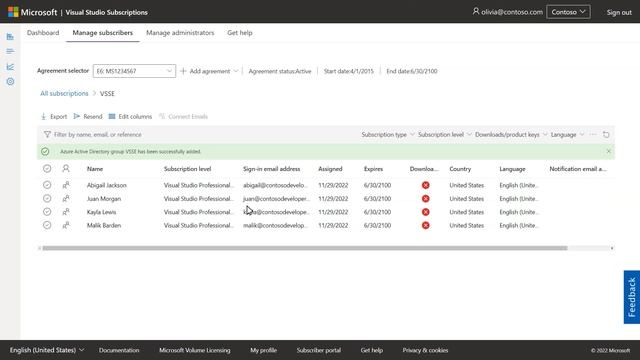Click the Assigned column header
This screenshot has width=640, height=360.
click(x=330, y=169)
